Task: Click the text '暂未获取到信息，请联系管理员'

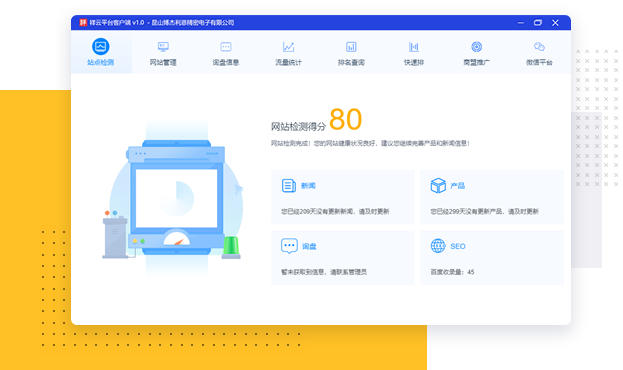Action: [x=324, y=272]
